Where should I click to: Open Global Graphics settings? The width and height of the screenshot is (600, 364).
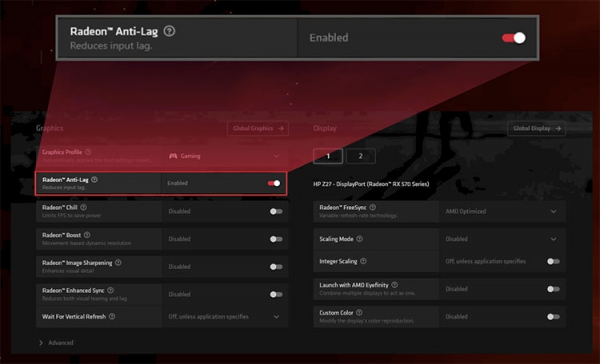pos(258,128)
